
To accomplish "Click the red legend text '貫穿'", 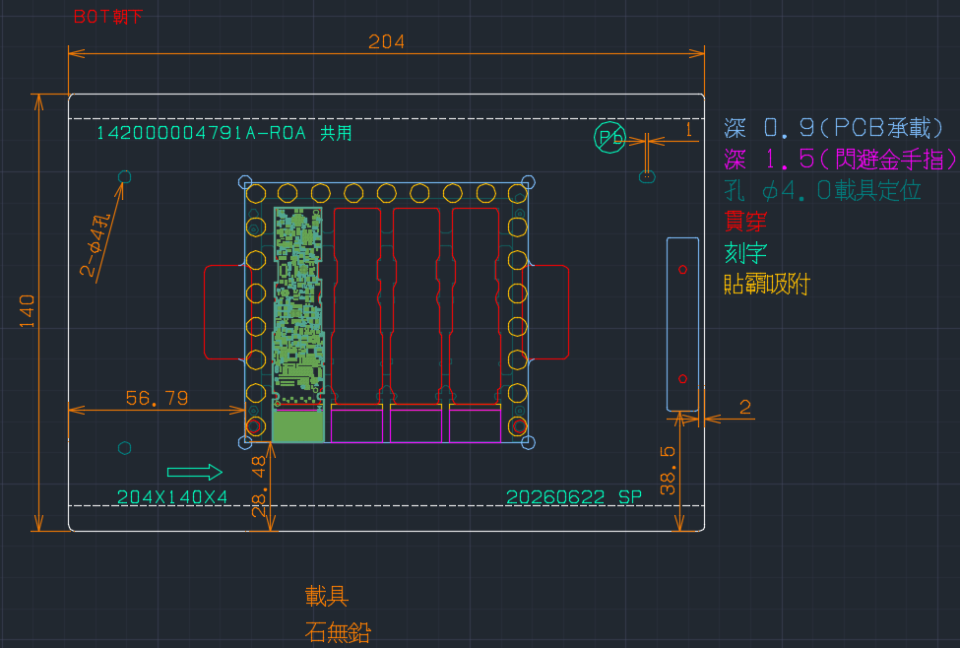I will (745, 221).
